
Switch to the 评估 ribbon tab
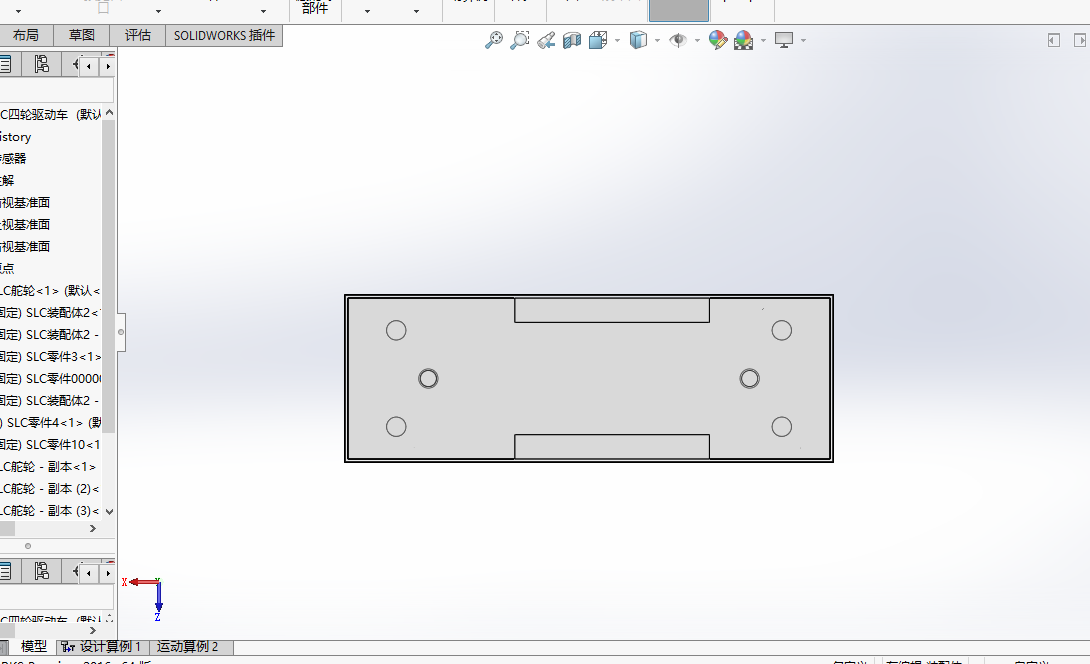coord(138,35)
